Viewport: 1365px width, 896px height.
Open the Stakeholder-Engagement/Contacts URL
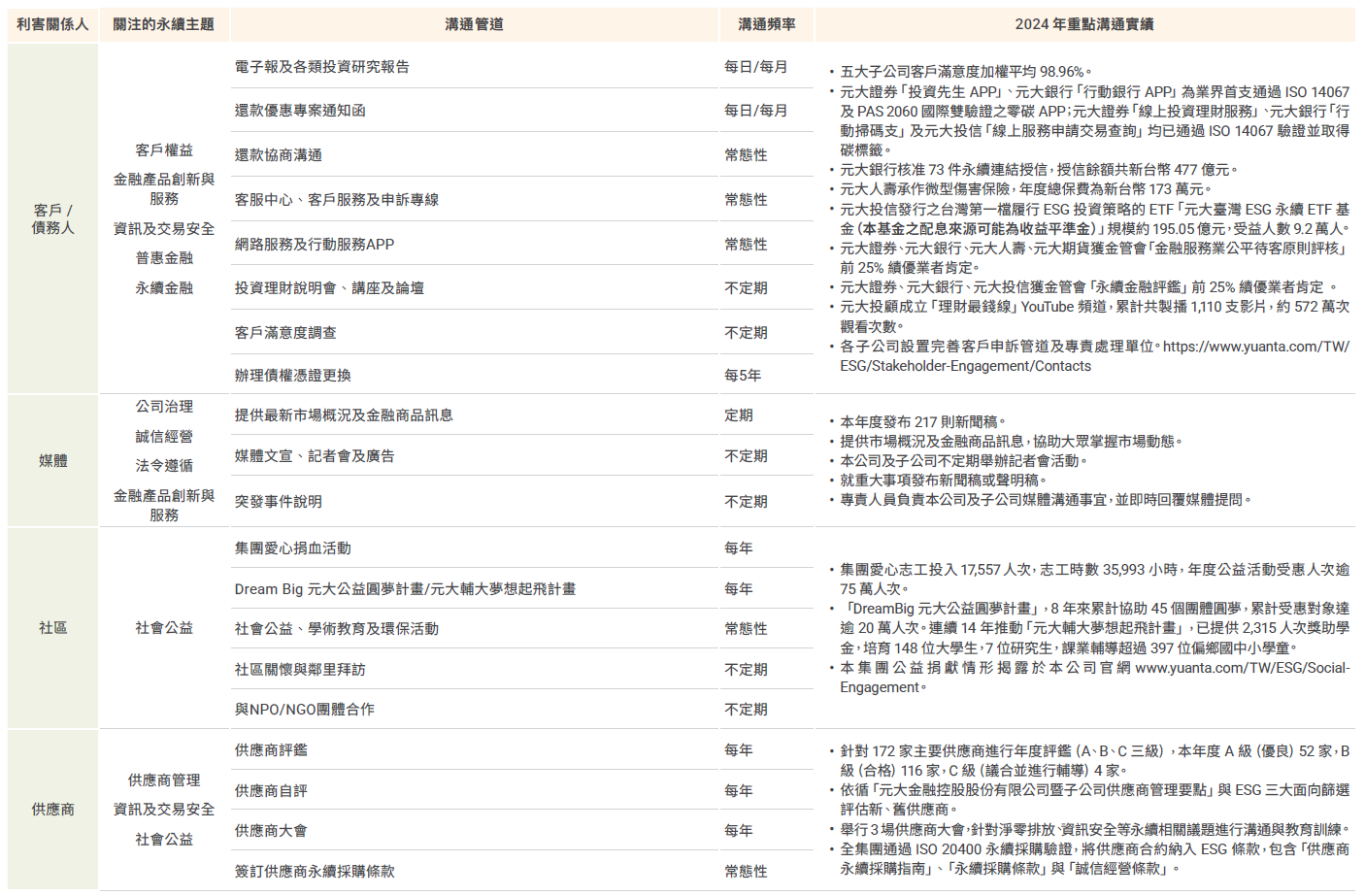[1095, 356]
